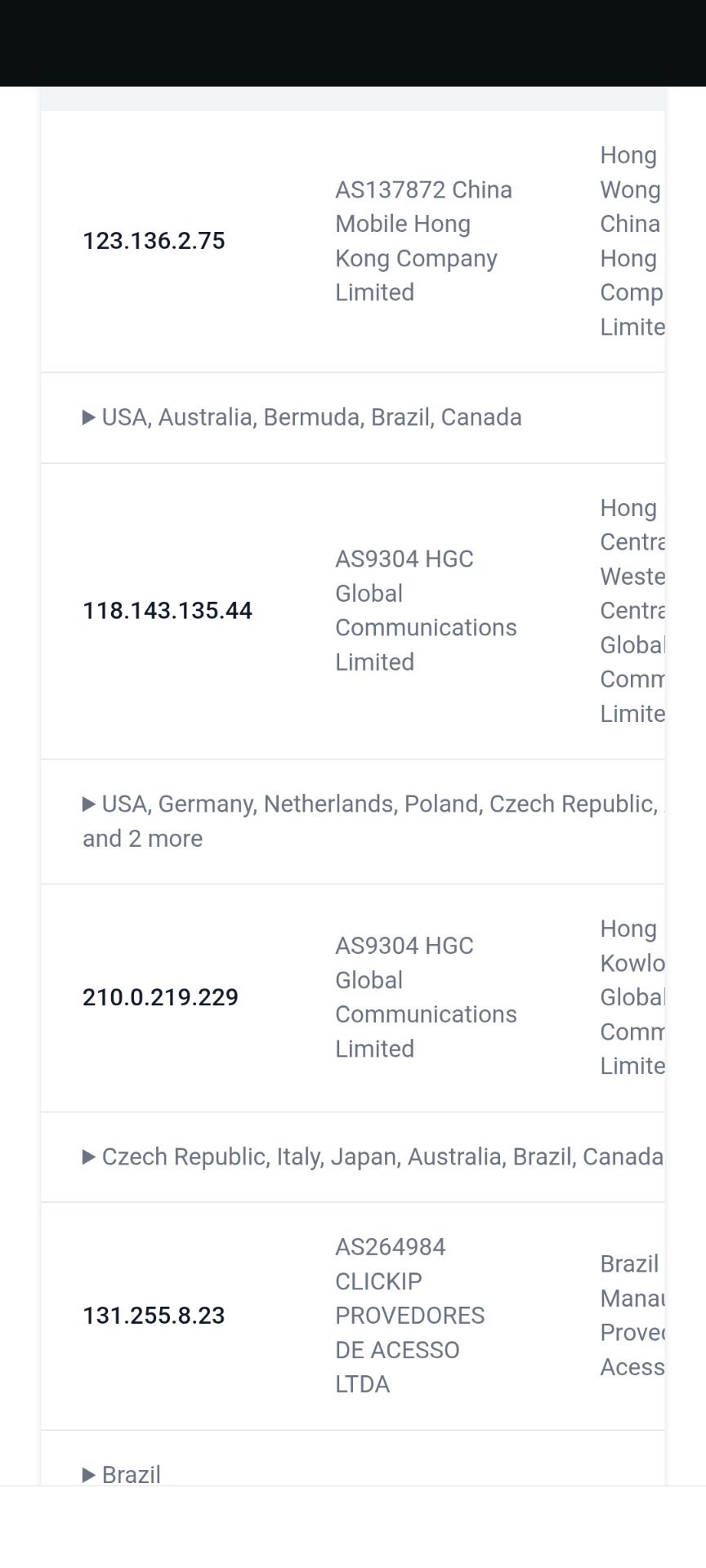Tap the blank white bar at bottom

coord(353,1526)
